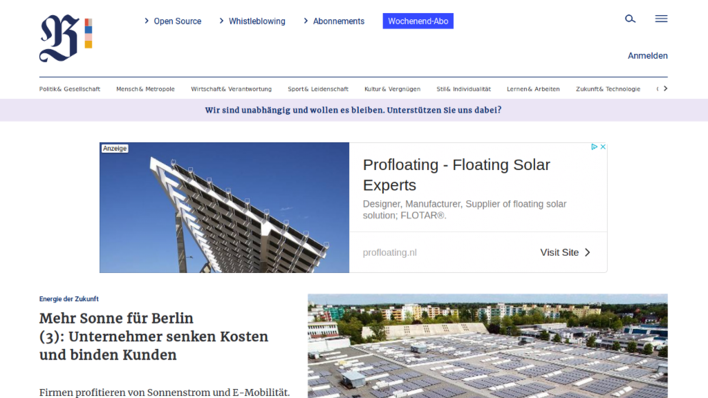Click Visit Site in the ad

tap(565, 253)
